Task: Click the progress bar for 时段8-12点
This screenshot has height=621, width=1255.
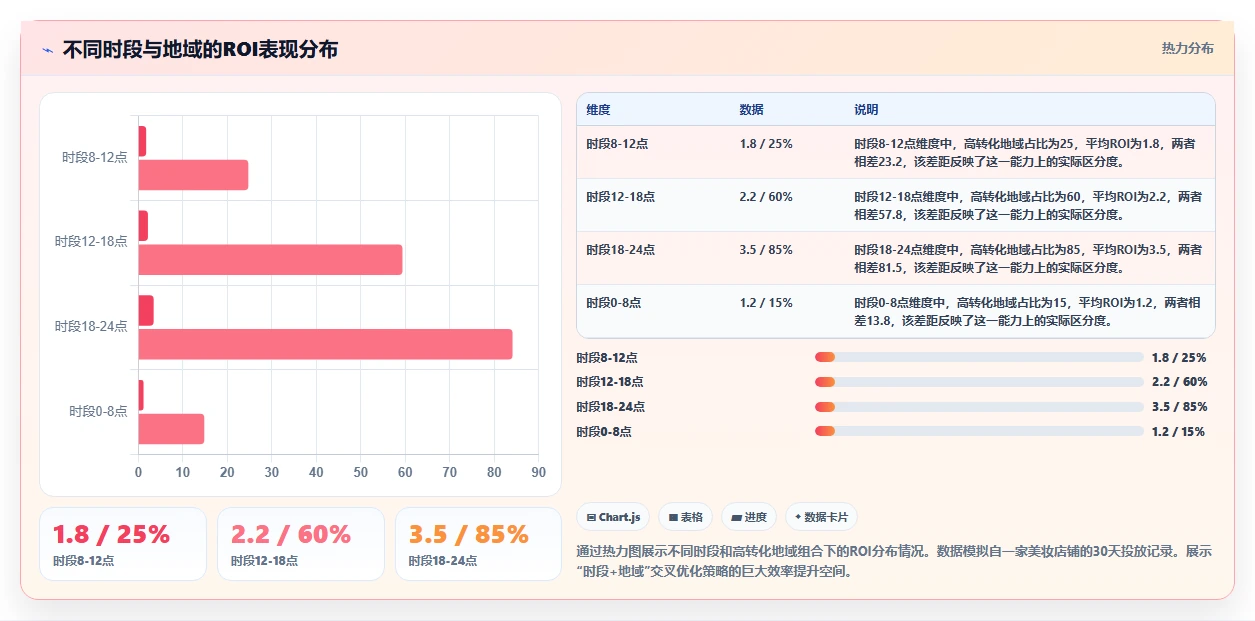Action: click(979, 357)
